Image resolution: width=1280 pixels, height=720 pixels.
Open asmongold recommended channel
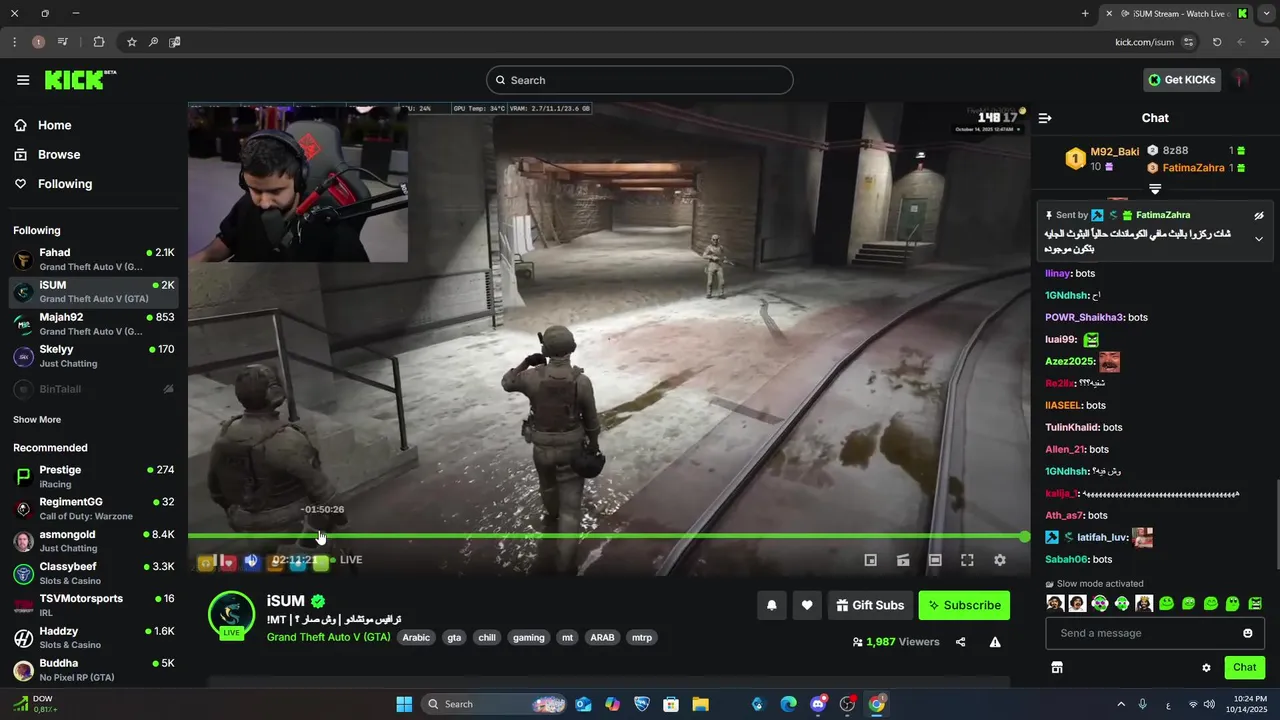(94, 541)
